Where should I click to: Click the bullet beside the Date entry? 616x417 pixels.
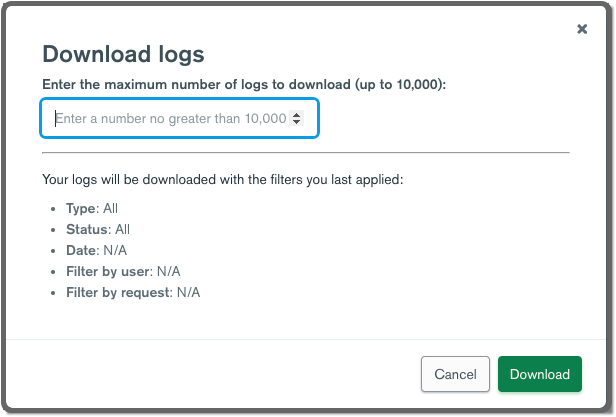point(53,251)
